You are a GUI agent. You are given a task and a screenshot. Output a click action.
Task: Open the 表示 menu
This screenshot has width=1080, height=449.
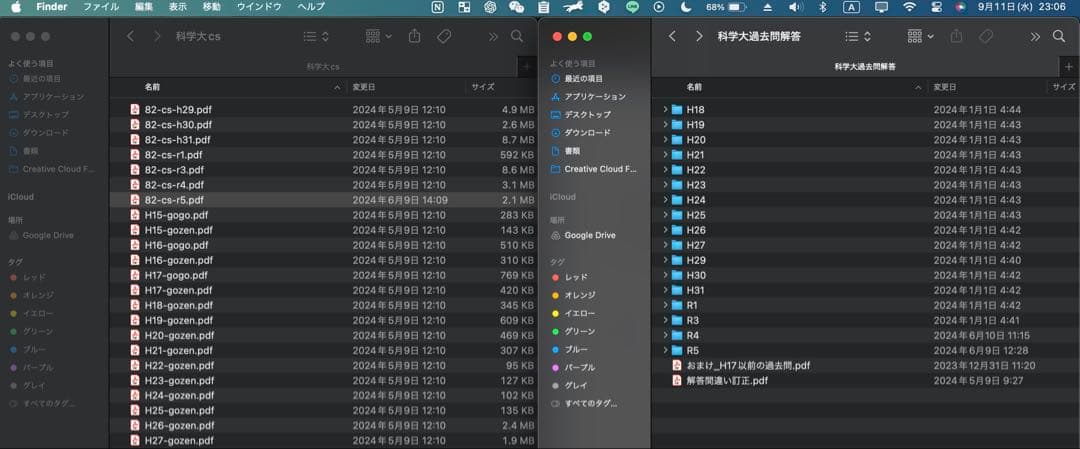tap(178, 7)
